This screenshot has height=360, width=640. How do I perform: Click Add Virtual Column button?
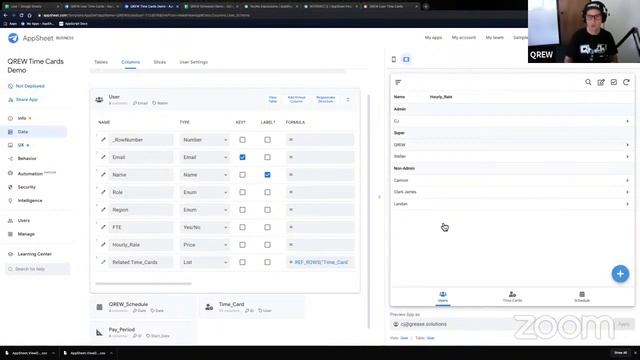coord(296,99)
